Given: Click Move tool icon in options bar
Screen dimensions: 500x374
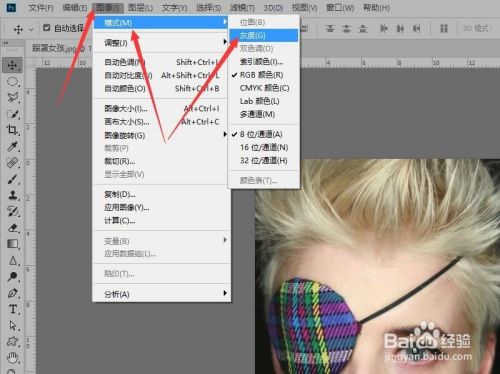Looking at the screenshot, I should (18, 29).
